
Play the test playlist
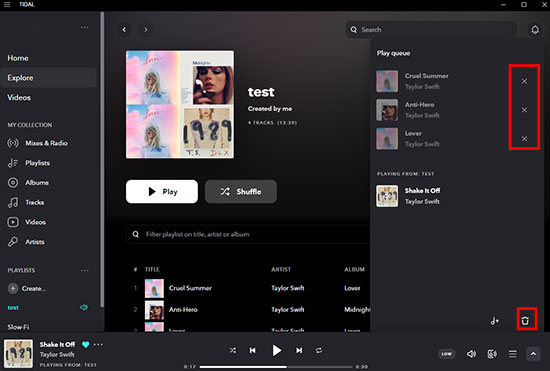pos(162,191)
